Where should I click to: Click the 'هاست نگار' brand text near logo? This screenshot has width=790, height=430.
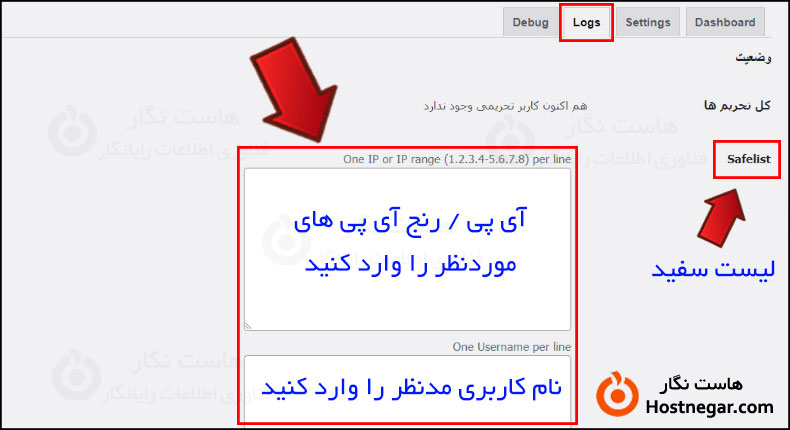point(701,385)
